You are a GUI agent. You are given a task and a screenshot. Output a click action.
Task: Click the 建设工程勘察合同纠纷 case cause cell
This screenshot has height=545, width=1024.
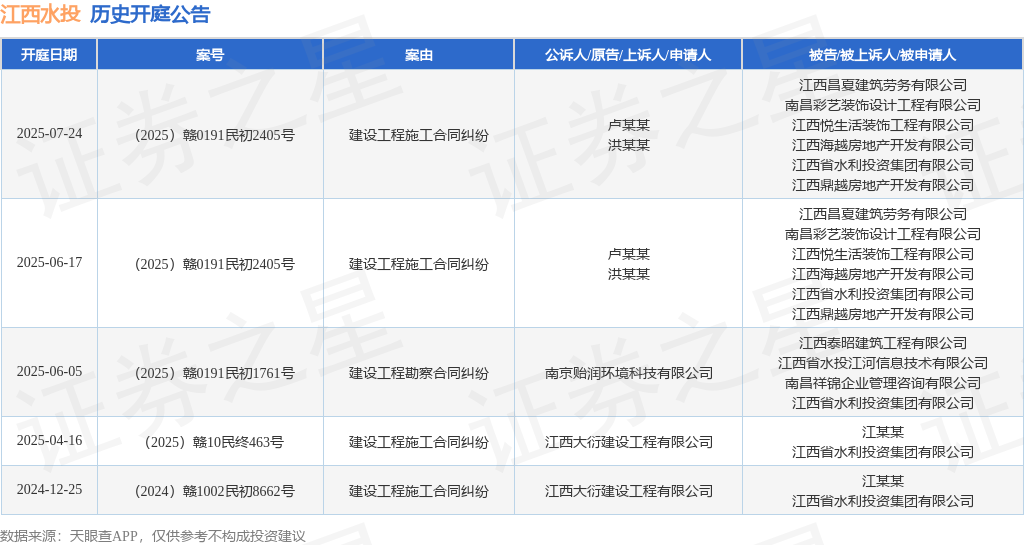click(418, 373)
